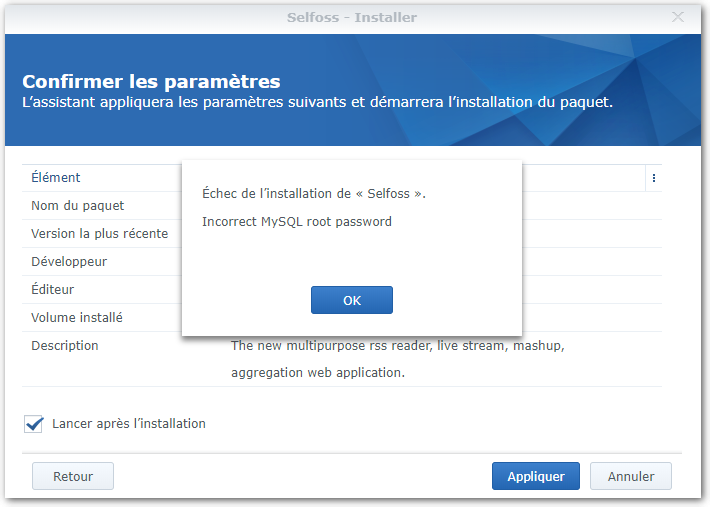
Task: Click the Élément column header
Action: (x=56, y=178)
